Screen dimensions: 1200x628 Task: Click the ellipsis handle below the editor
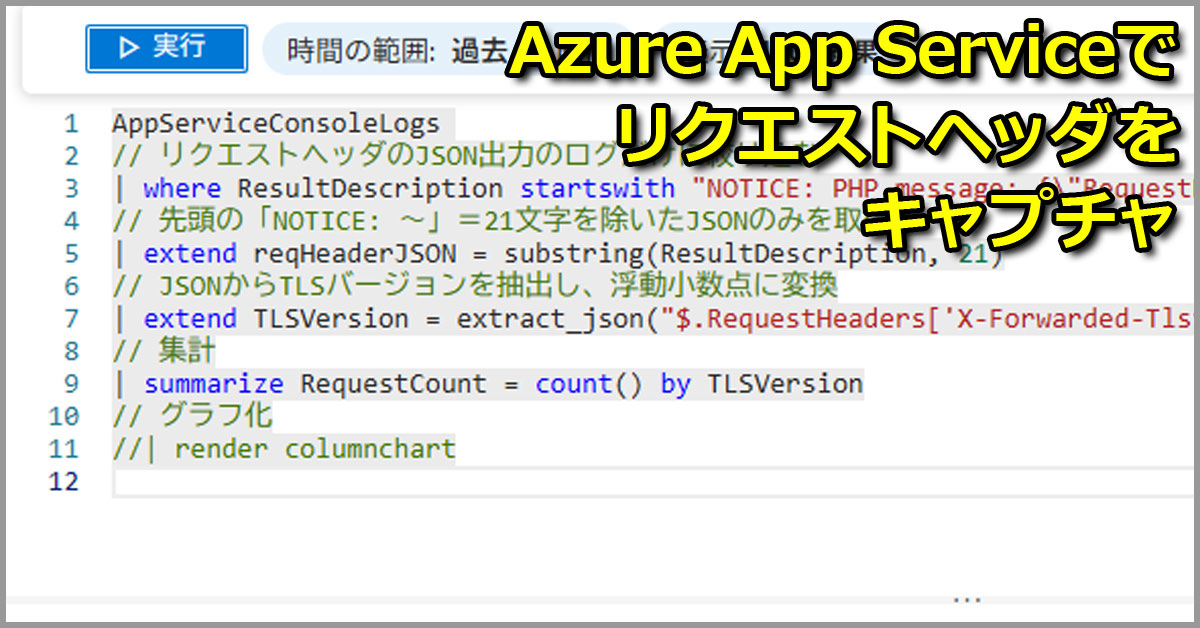(967, 599)
